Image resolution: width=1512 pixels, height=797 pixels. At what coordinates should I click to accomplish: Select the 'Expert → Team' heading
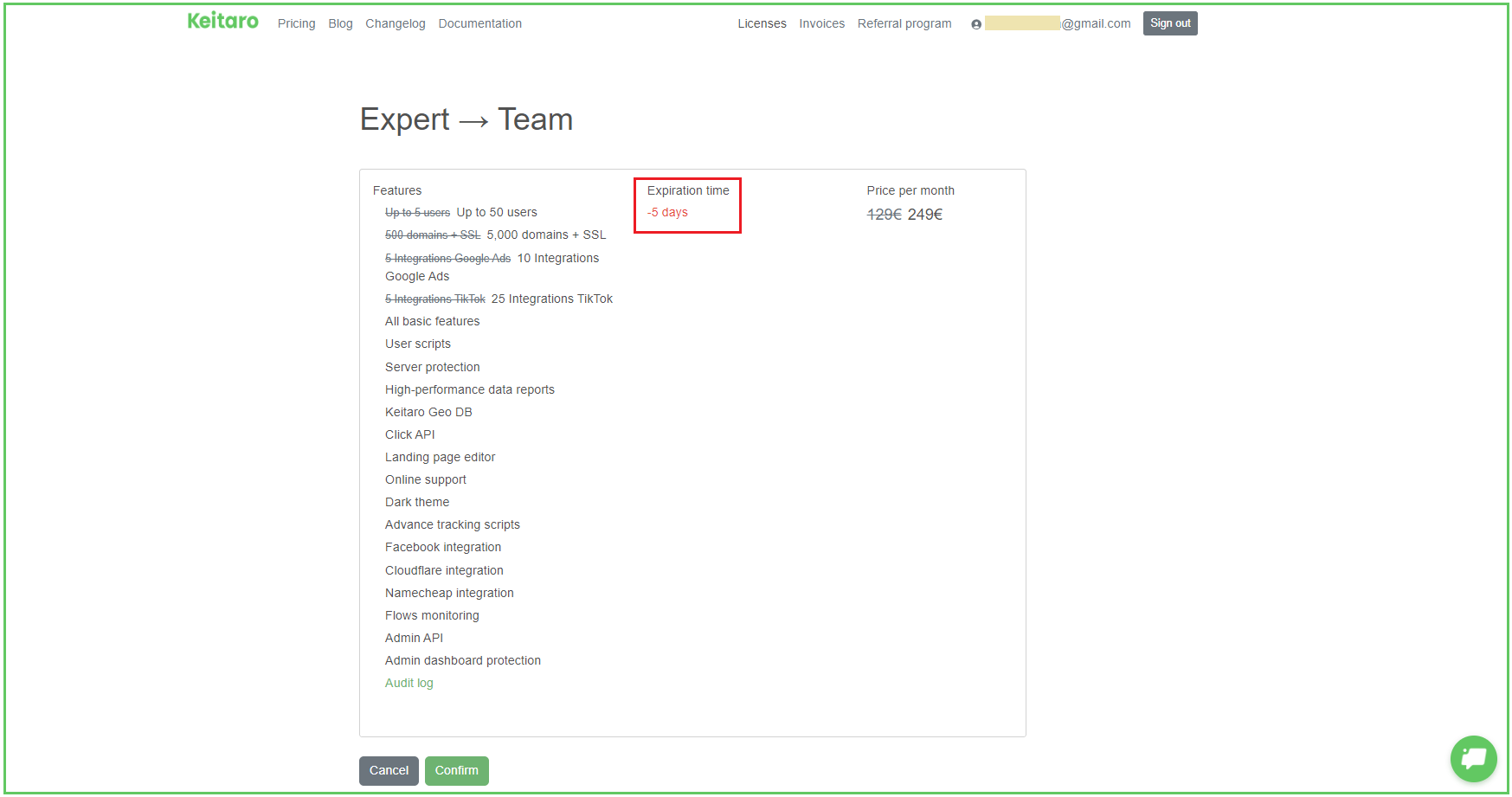(x=466, y=119)
